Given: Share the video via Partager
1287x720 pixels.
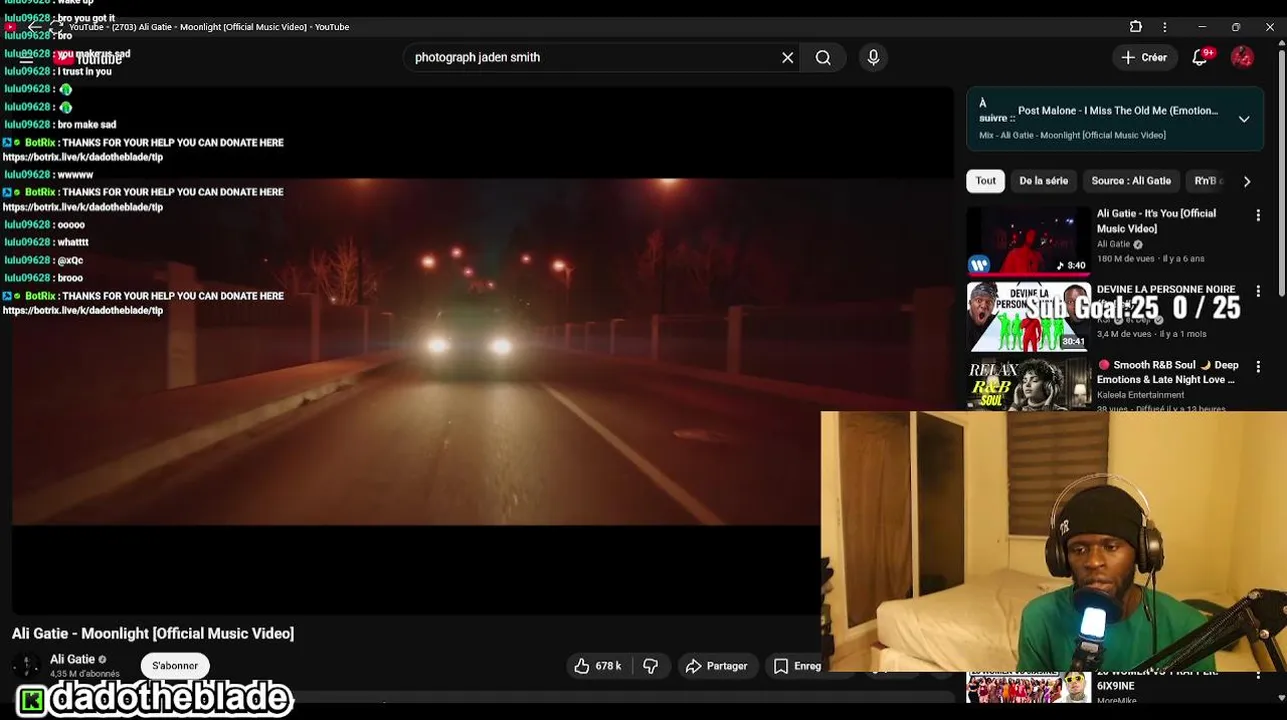Looking at the screenshot, I should (716, 666).
